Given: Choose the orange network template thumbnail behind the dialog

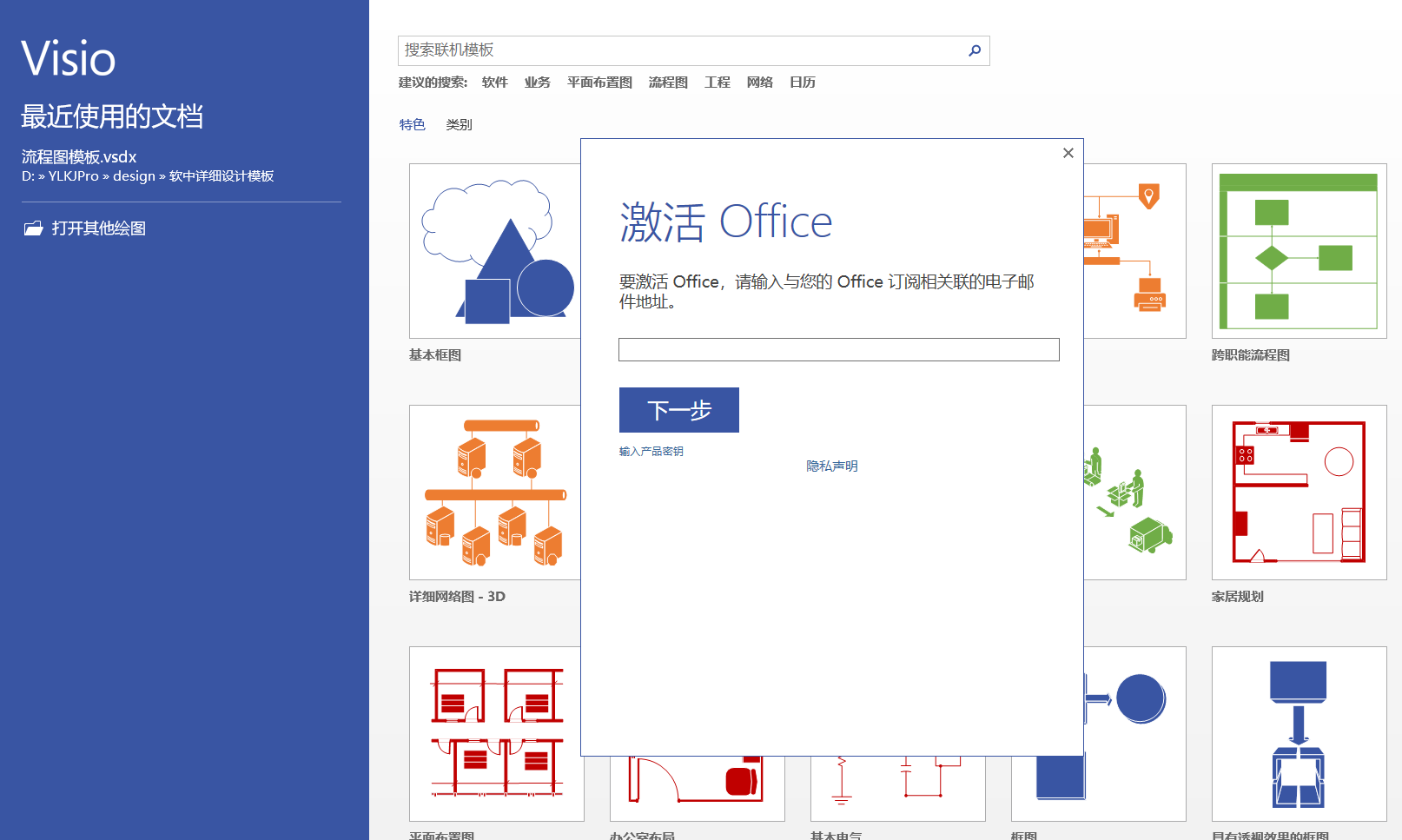Looking at the screenshot, I should pos(1134,251).
